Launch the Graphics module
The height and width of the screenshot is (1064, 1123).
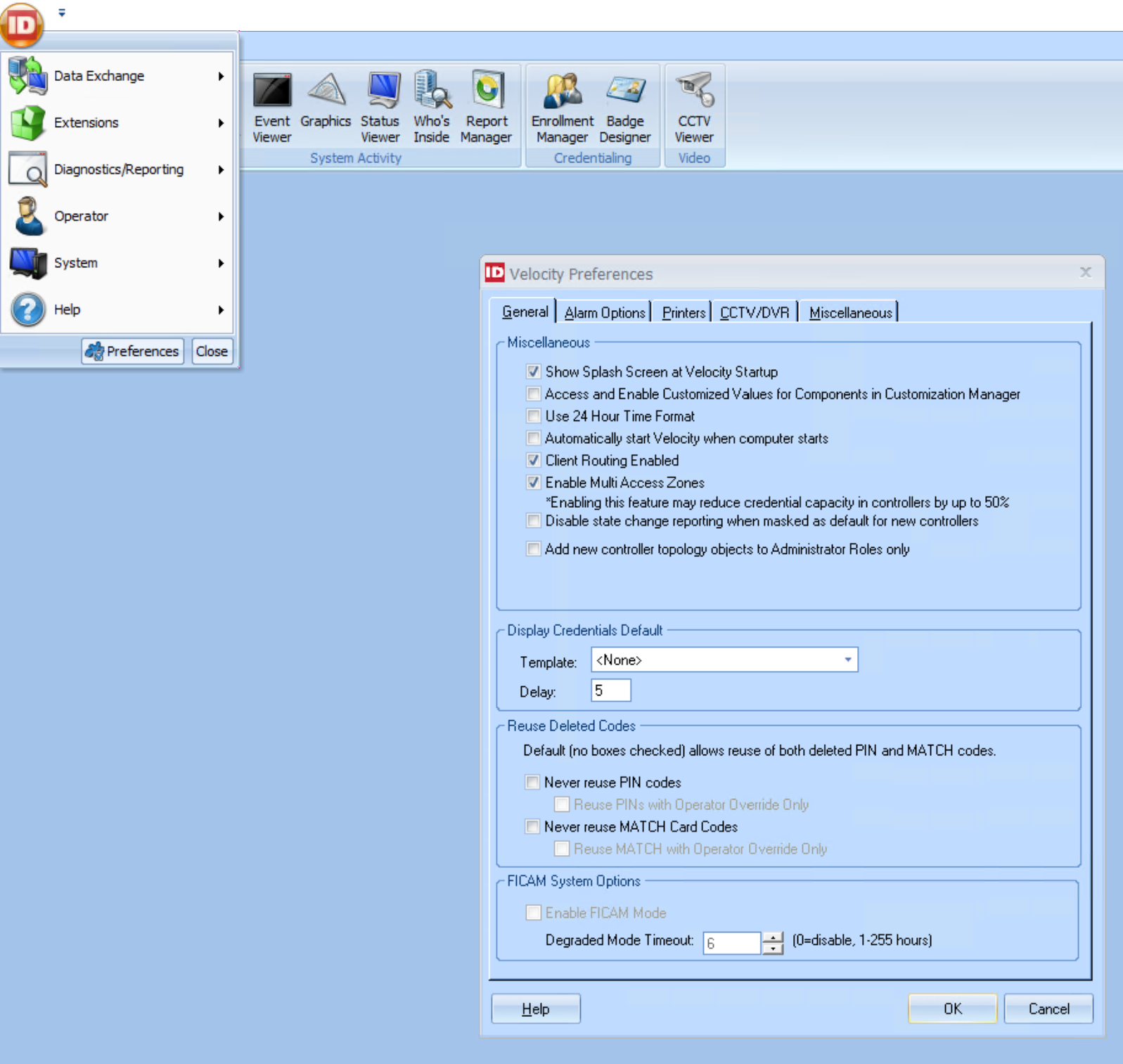click(326, 102)
